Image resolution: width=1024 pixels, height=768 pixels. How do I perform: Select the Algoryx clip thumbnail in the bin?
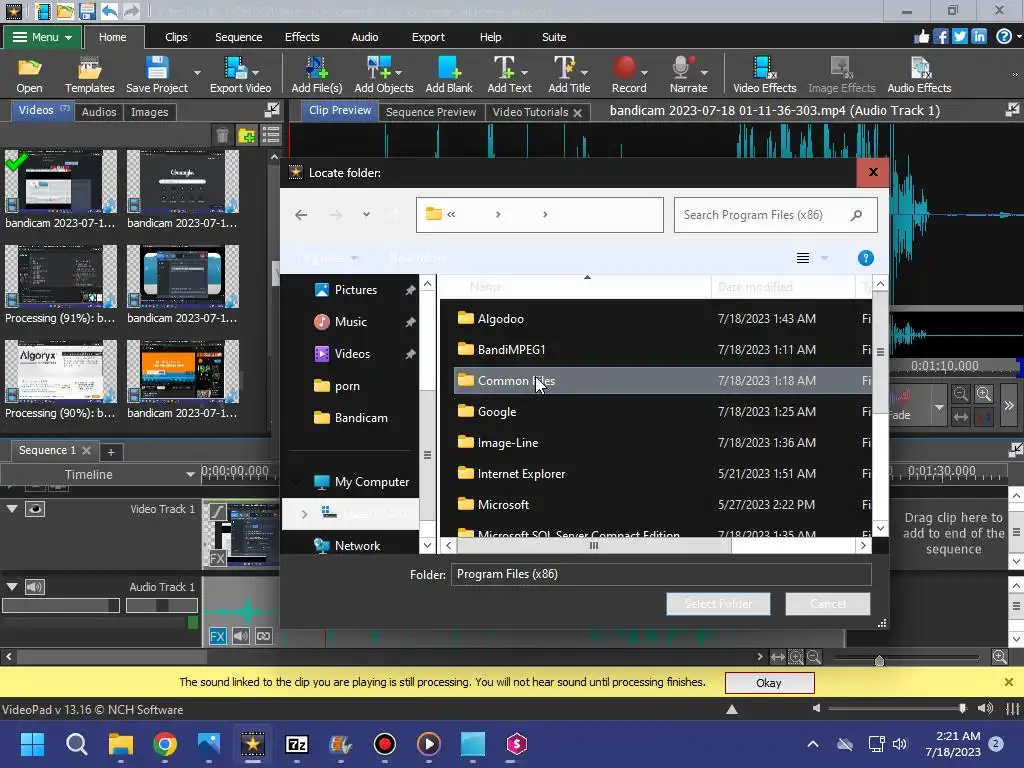pyautogui.click(x=61, y=371)
